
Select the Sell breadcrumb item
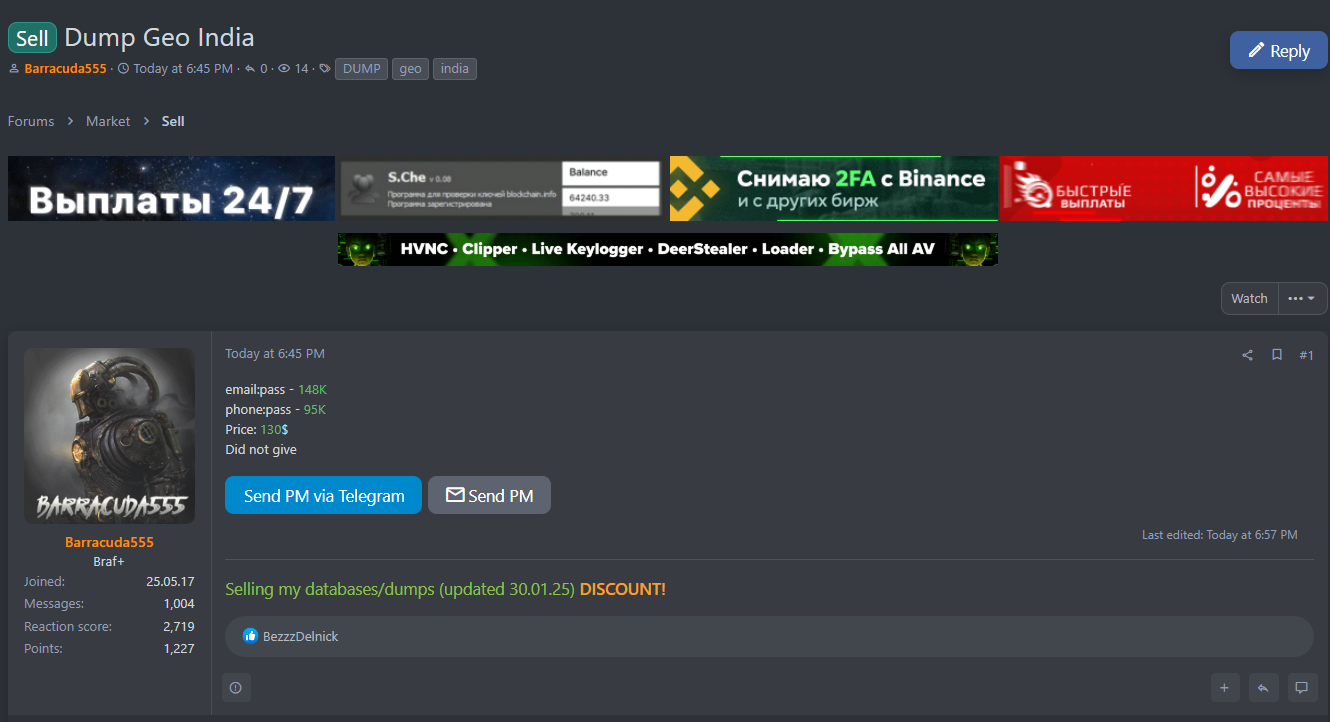click(173, 121)
